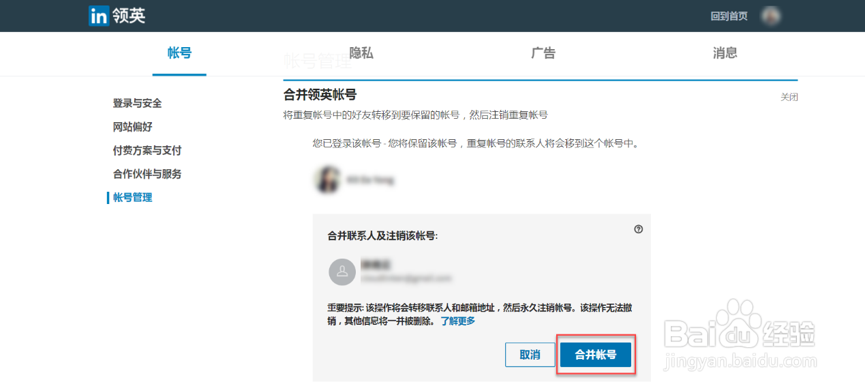Click the 合并领英帐号 heading
865x391 pixels.
[x=320, y=95]
